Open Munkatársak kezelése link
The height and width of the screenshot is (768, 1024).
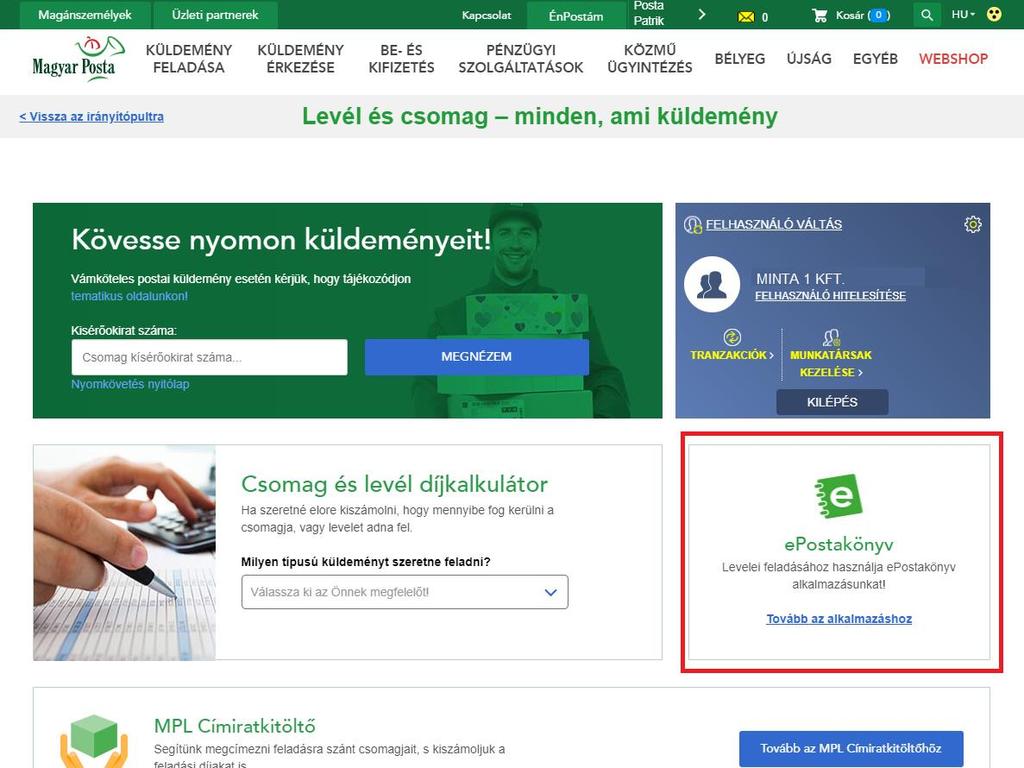click(831, 363)
